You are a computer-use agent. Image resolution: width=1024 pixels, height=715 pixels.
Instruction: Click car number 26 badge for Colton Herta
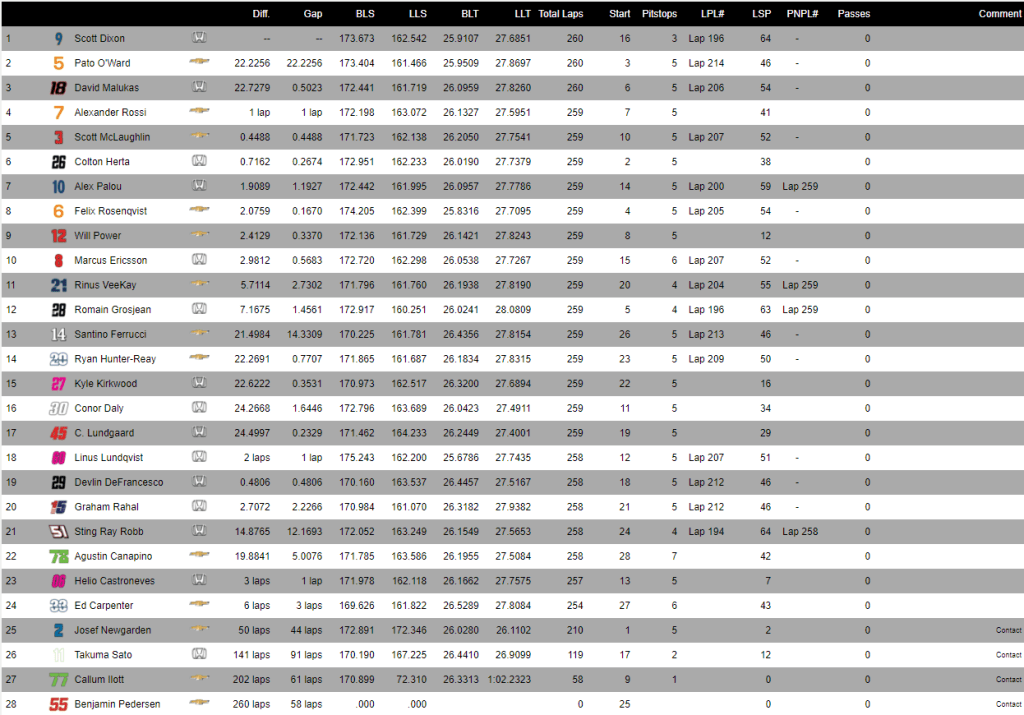[x=59, y=162]
